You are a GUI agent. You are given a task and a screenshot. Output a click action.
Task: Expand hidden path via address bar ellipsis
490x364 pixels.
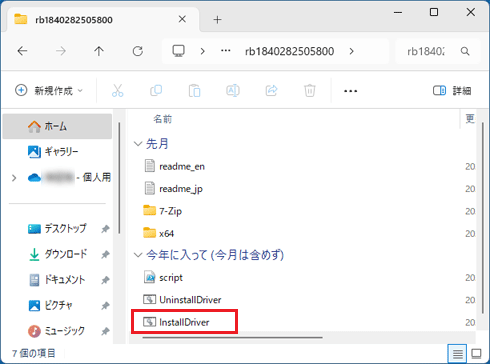click(226, 51)
